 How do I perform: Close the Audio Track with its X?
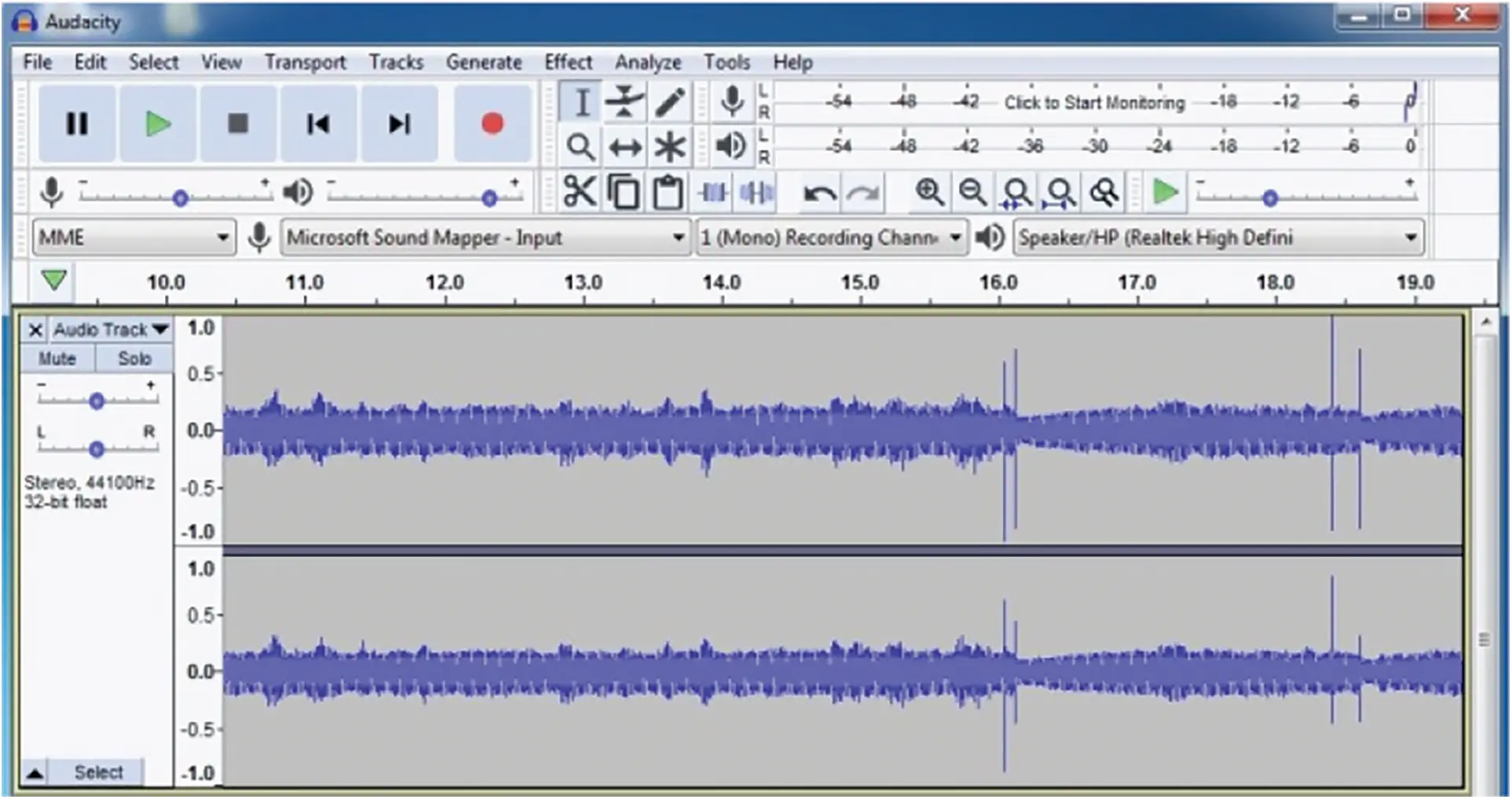point(35,330)
